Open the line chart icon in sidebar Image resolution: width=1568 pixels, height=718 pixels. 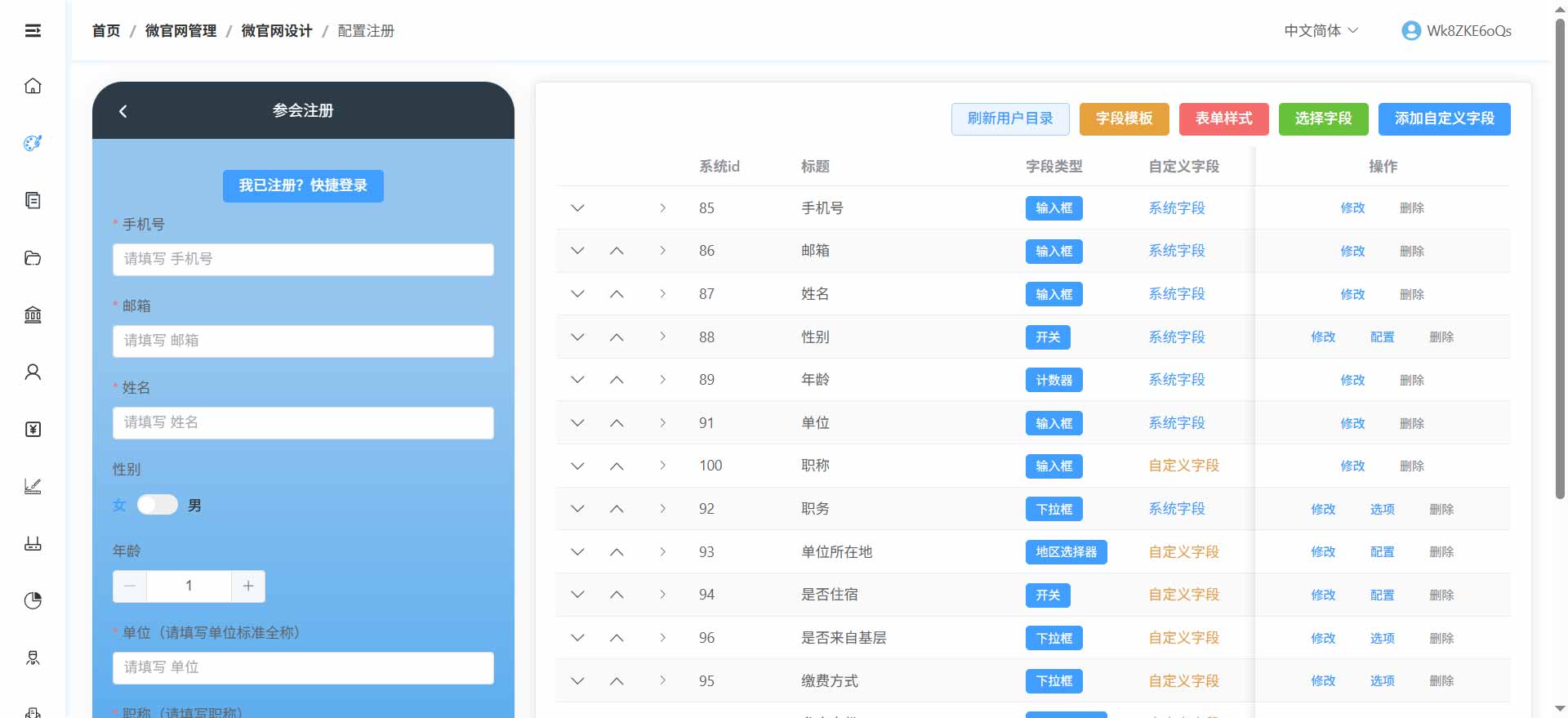pos(33,486)
